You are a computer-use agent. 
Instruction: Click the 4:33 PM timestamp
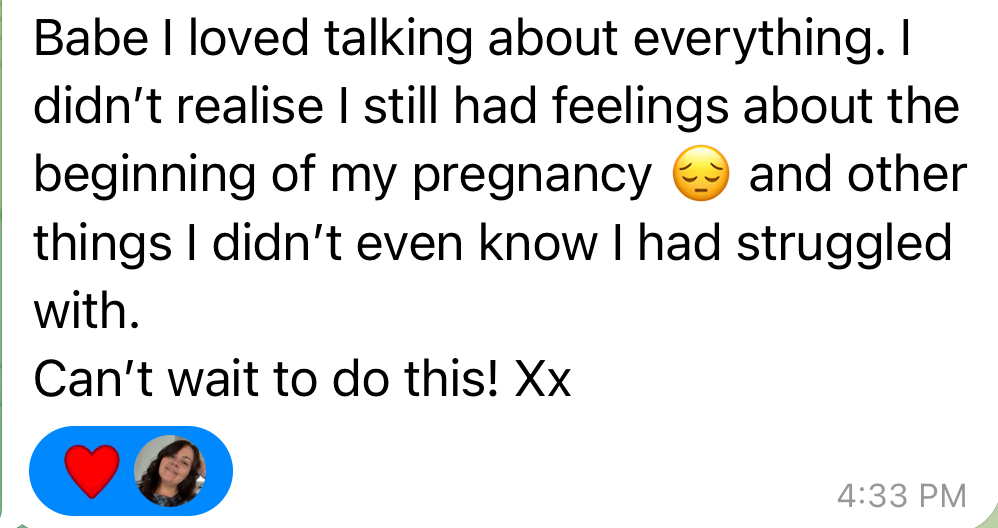tap(900, 494)
